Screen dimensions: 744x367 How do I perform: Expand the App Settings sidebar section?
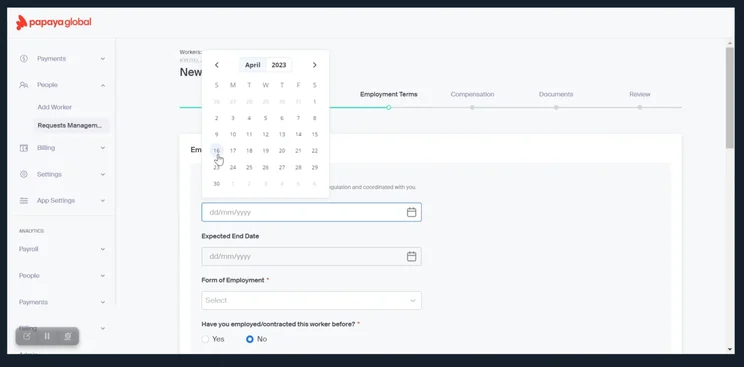103,201
